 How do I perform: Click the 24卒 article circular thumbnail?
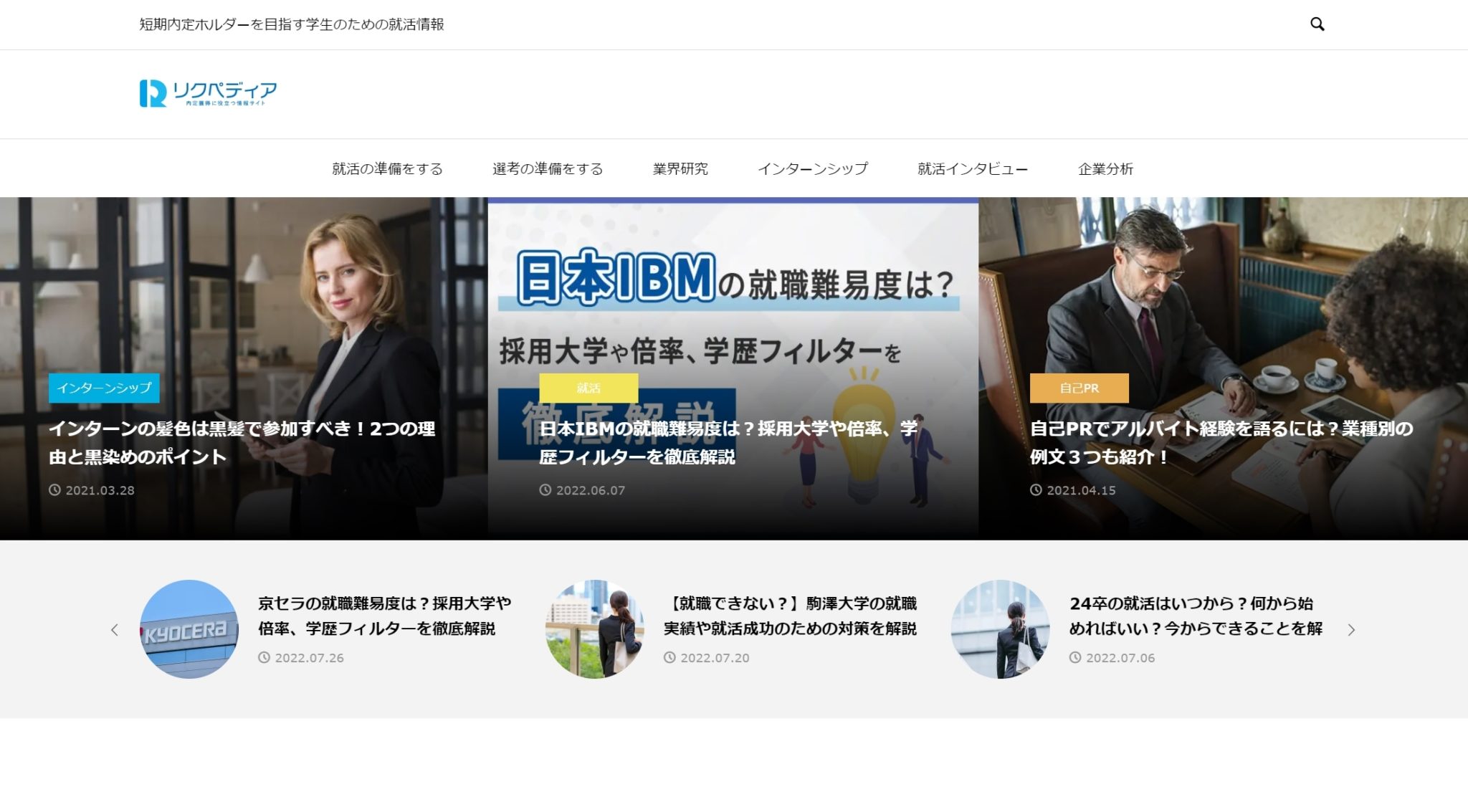[x=1000, y=629]
